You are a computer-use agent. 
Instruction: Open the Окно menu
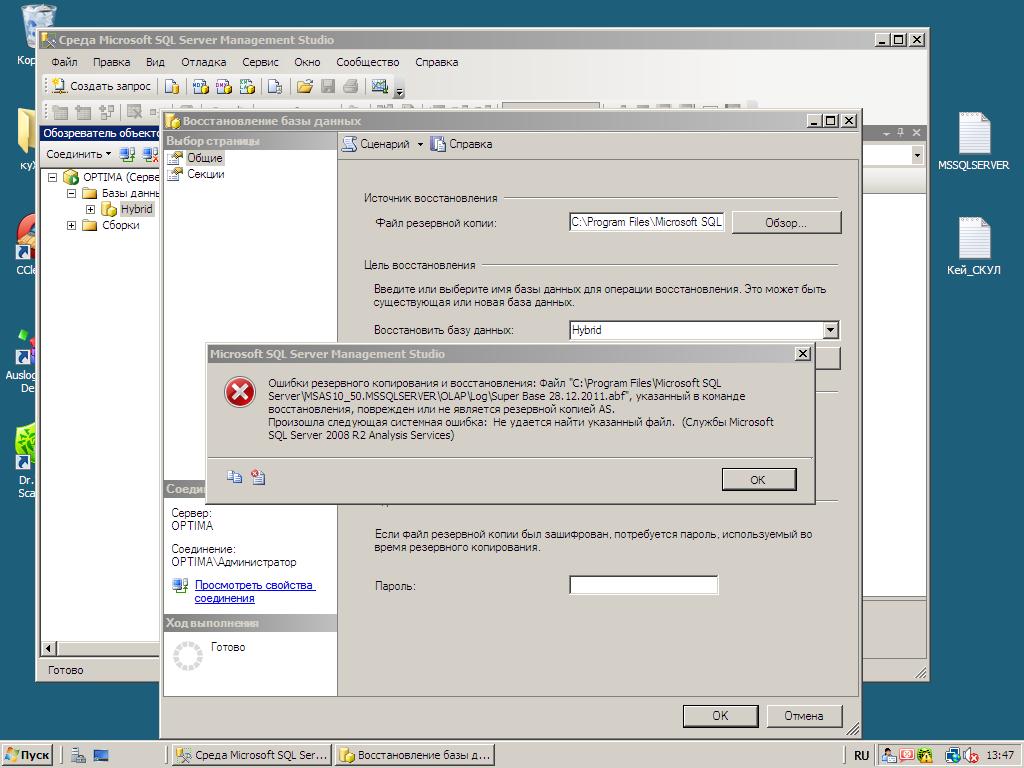click(307, 62)
